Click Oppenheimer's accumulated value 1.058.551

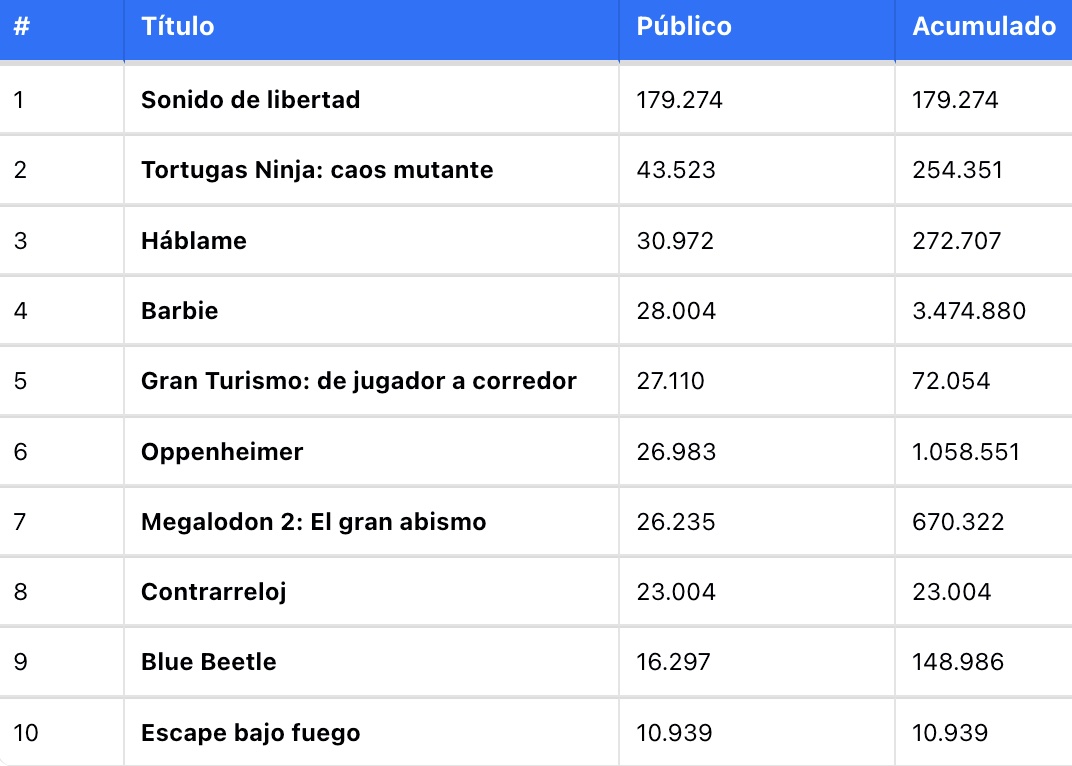pos(966,451)
